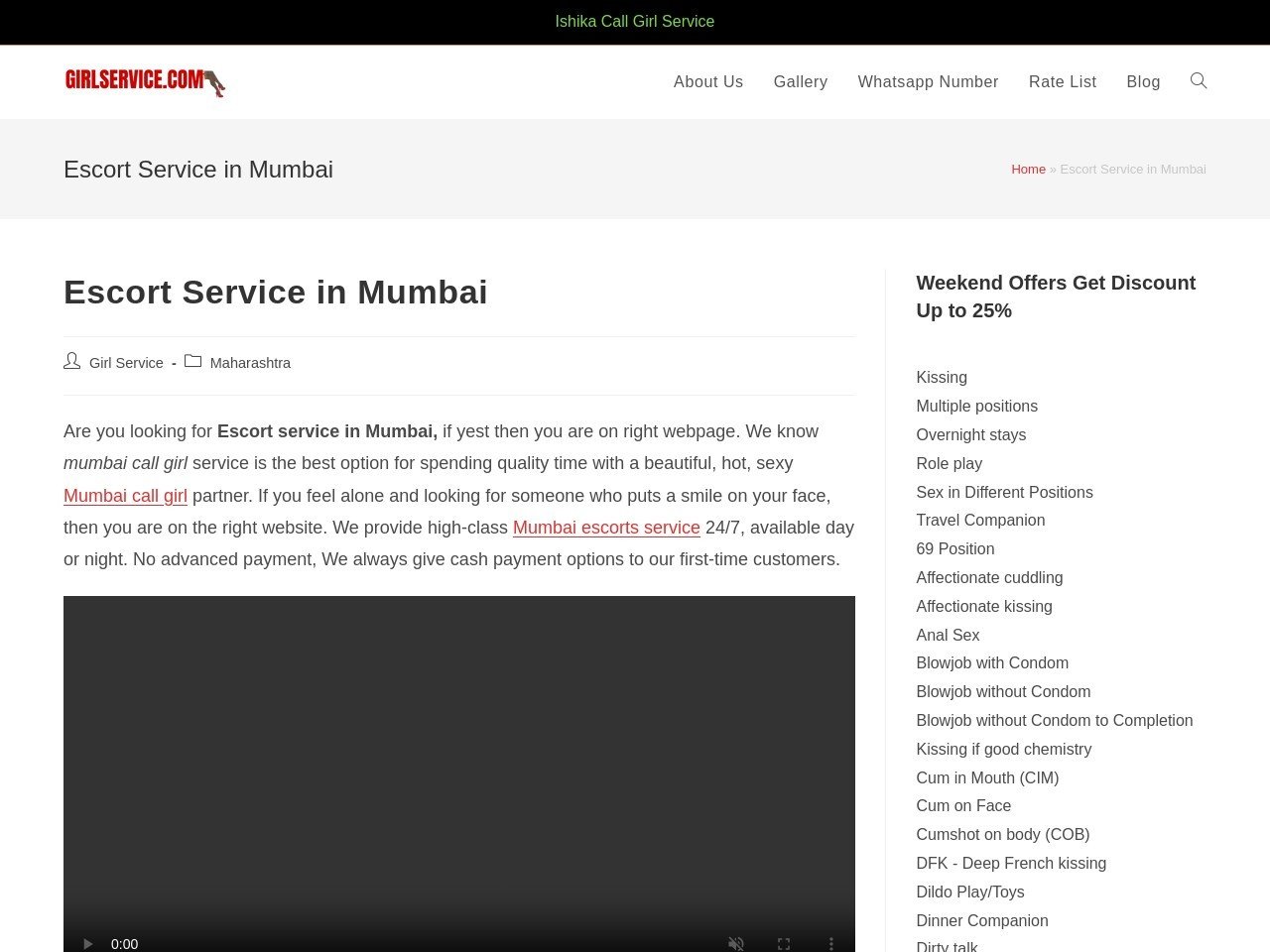
Task: Go to the Blog section
Action: (1143, 81)
